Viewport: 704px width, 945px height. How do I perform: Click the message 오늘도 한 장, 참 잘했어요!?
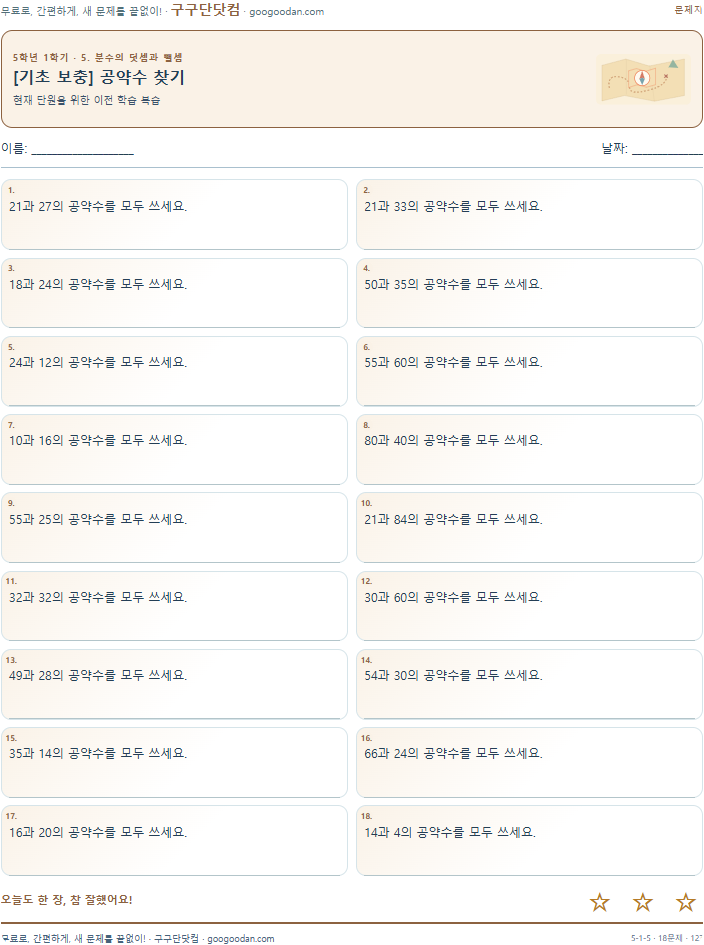[66, 900]
